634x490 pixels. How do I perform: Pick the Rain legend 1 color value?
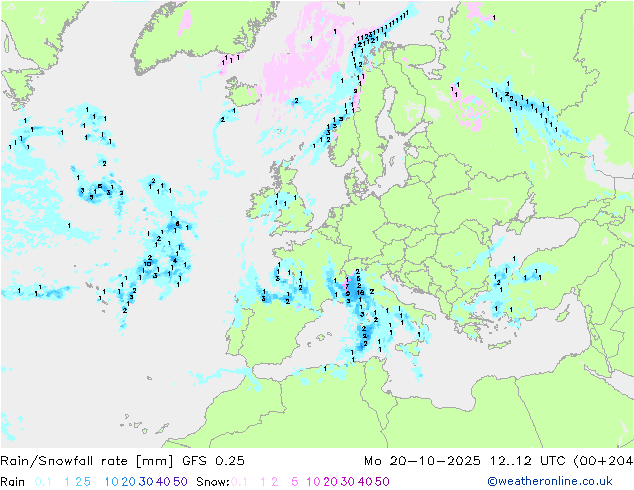67,482
